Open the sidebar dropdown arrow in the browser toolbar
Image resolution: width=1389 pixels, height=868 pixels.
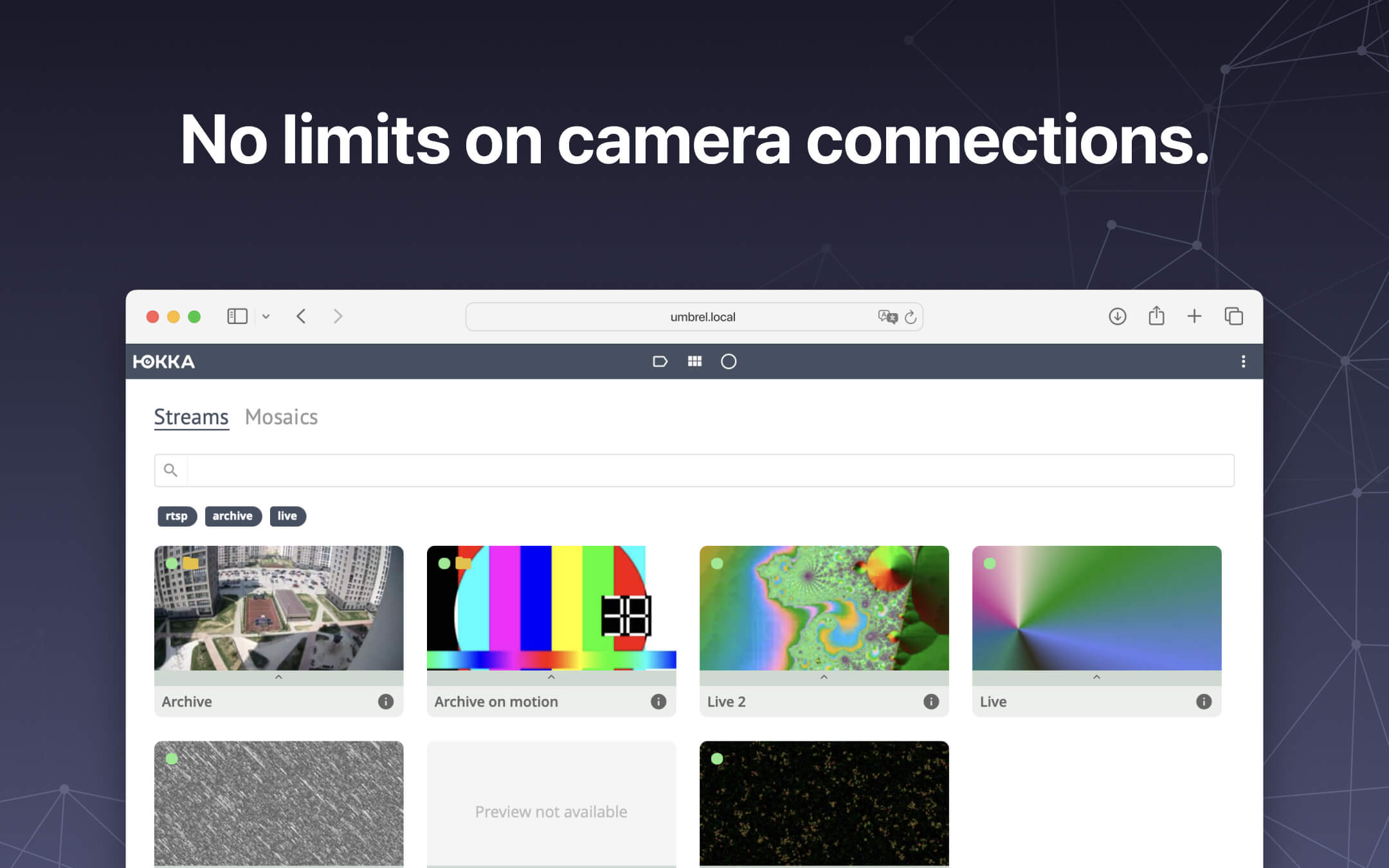click(266, 316)
